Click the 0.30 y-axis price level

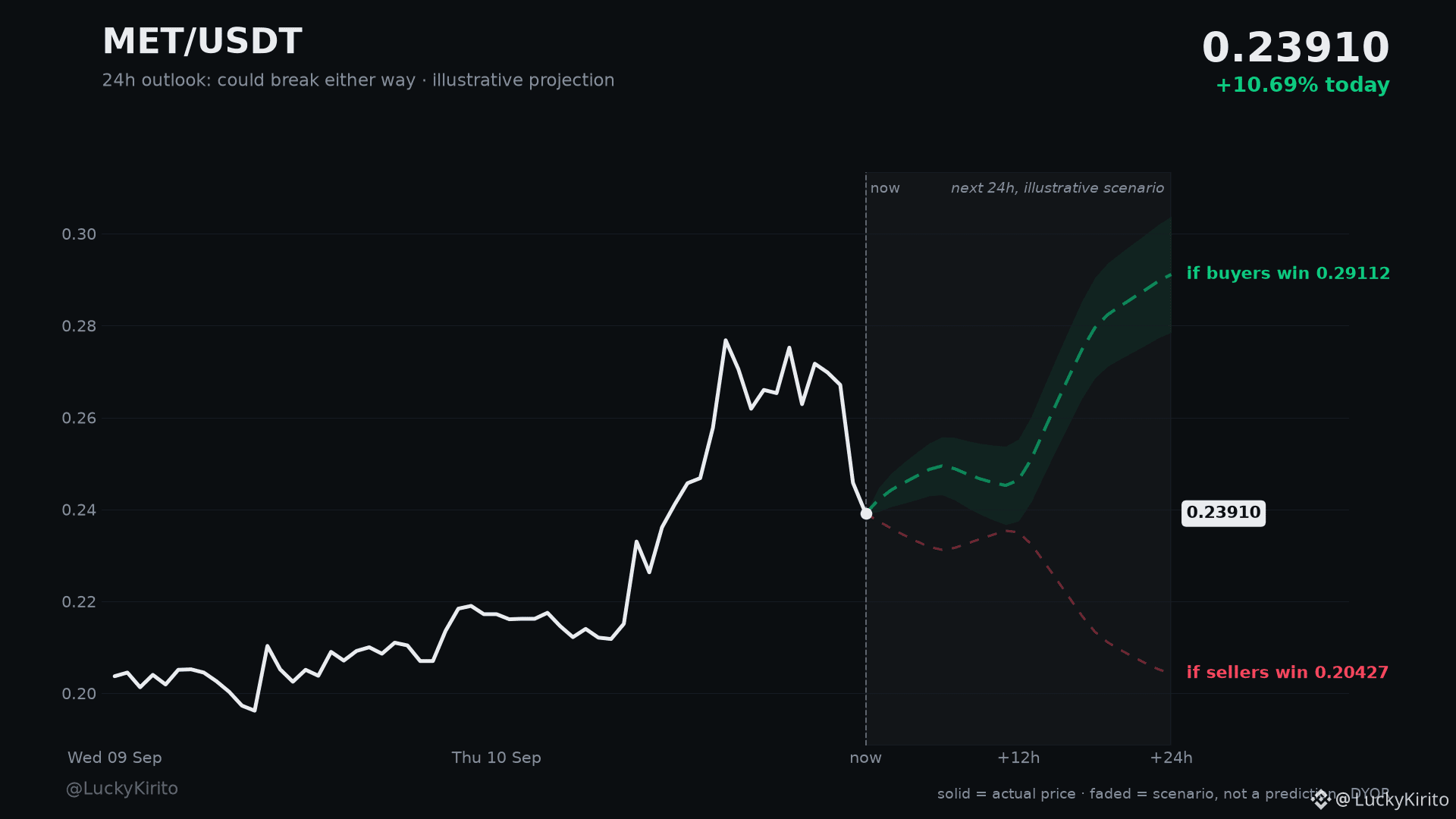pyautogui.click(x=79, y=234)
